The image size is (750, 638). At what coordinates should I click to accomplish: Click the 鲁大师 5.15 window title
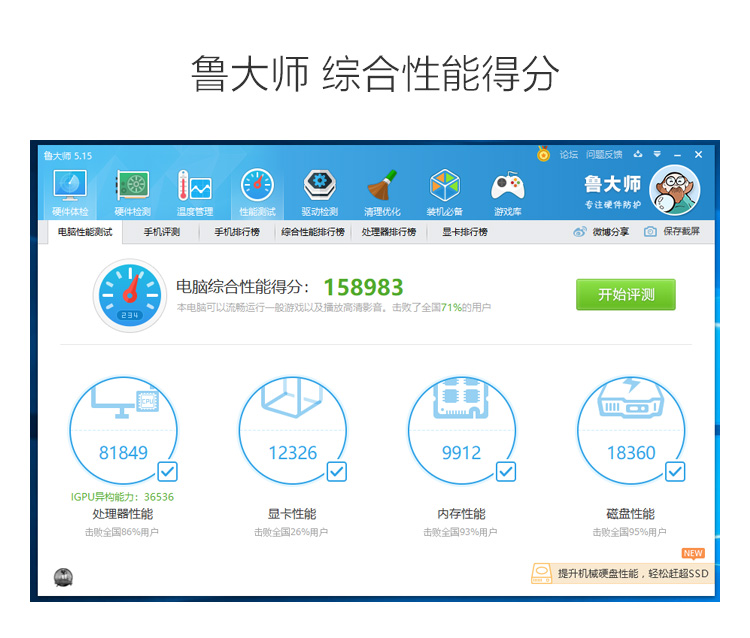68,156
